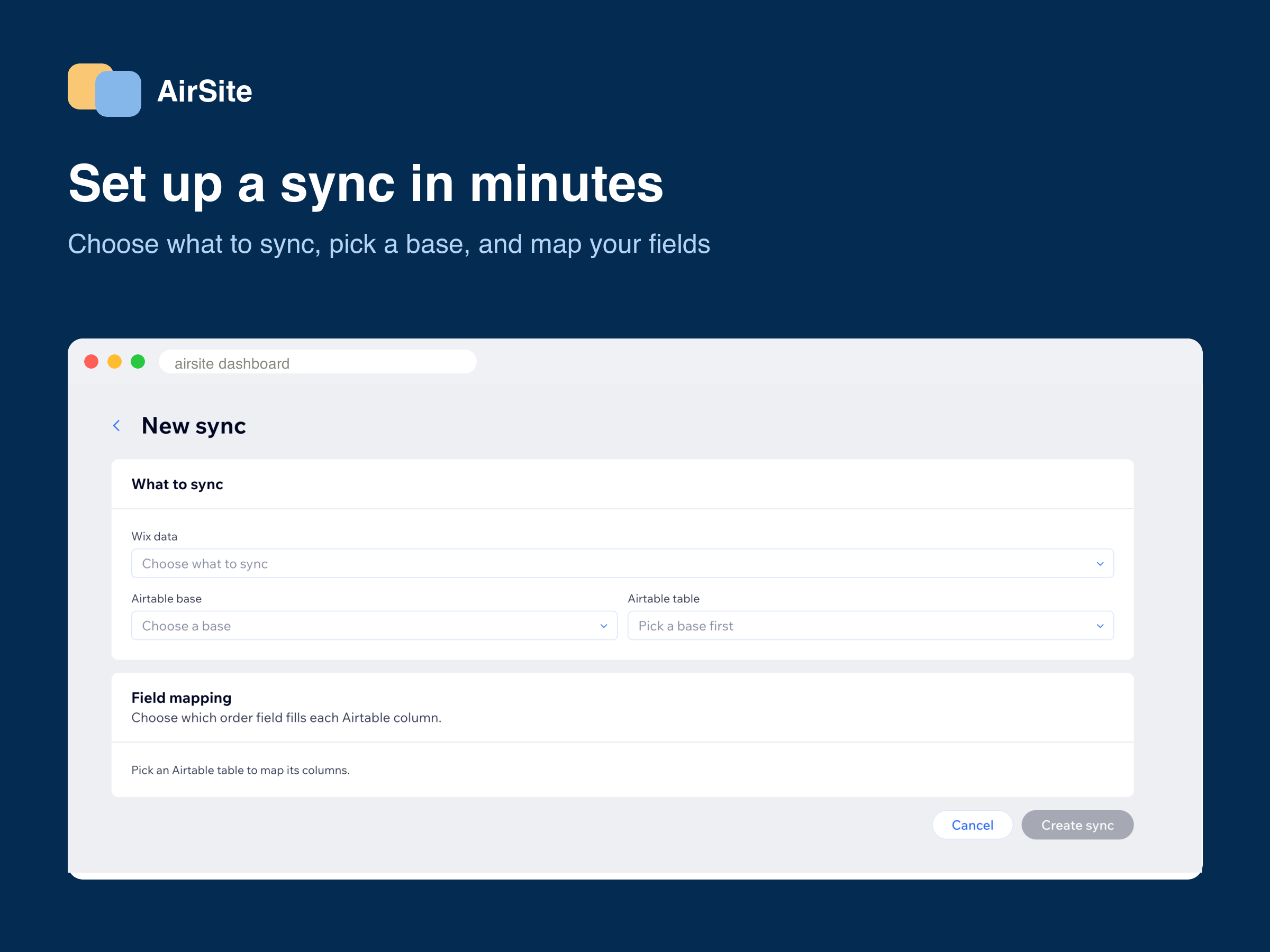
Task: Open the Airtable base dropdown
Action: [x=374, y=626]
